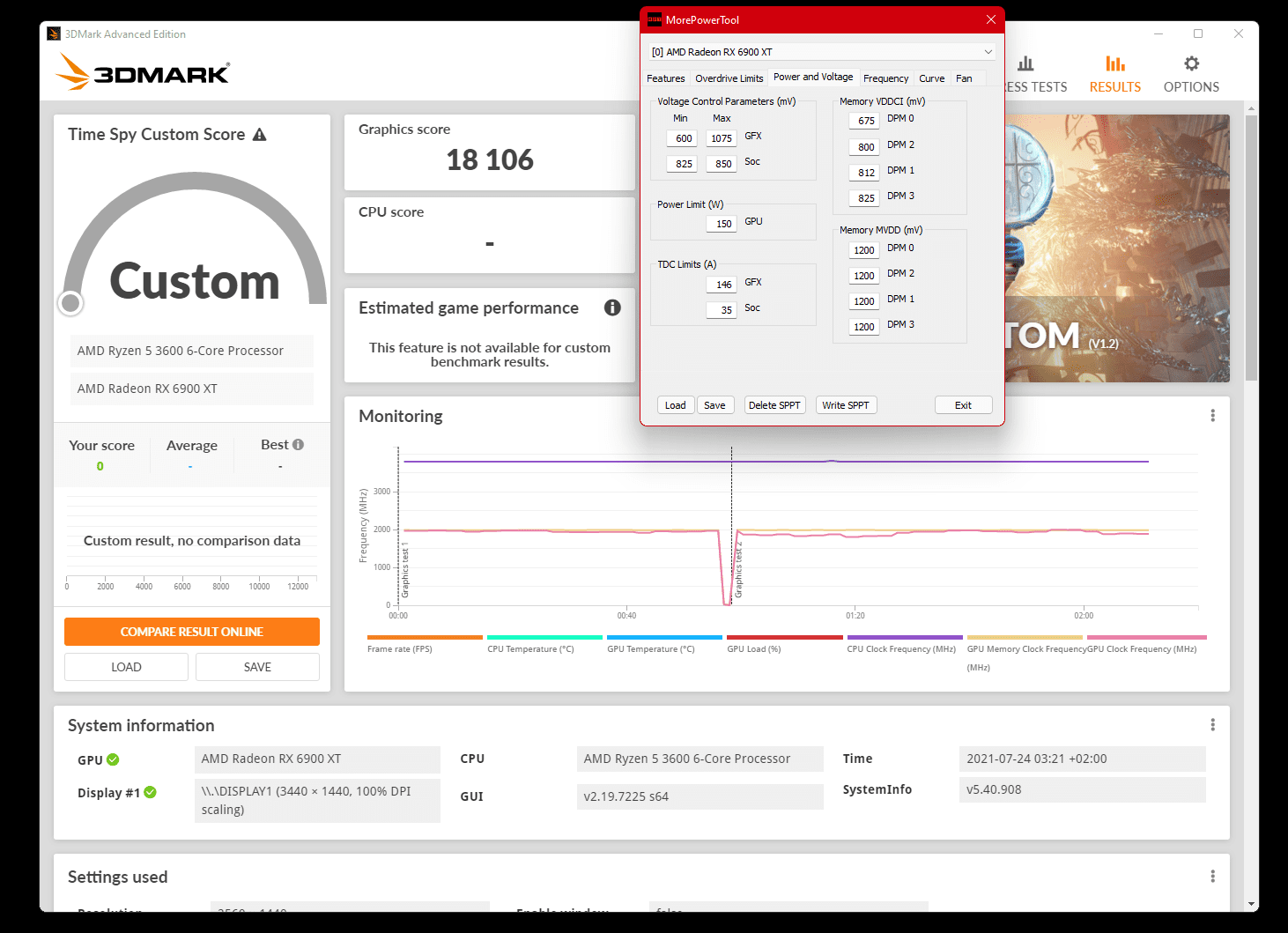Edit the Soc maximum voltage field
This screenshot has width=1288, height=933.
721,164
